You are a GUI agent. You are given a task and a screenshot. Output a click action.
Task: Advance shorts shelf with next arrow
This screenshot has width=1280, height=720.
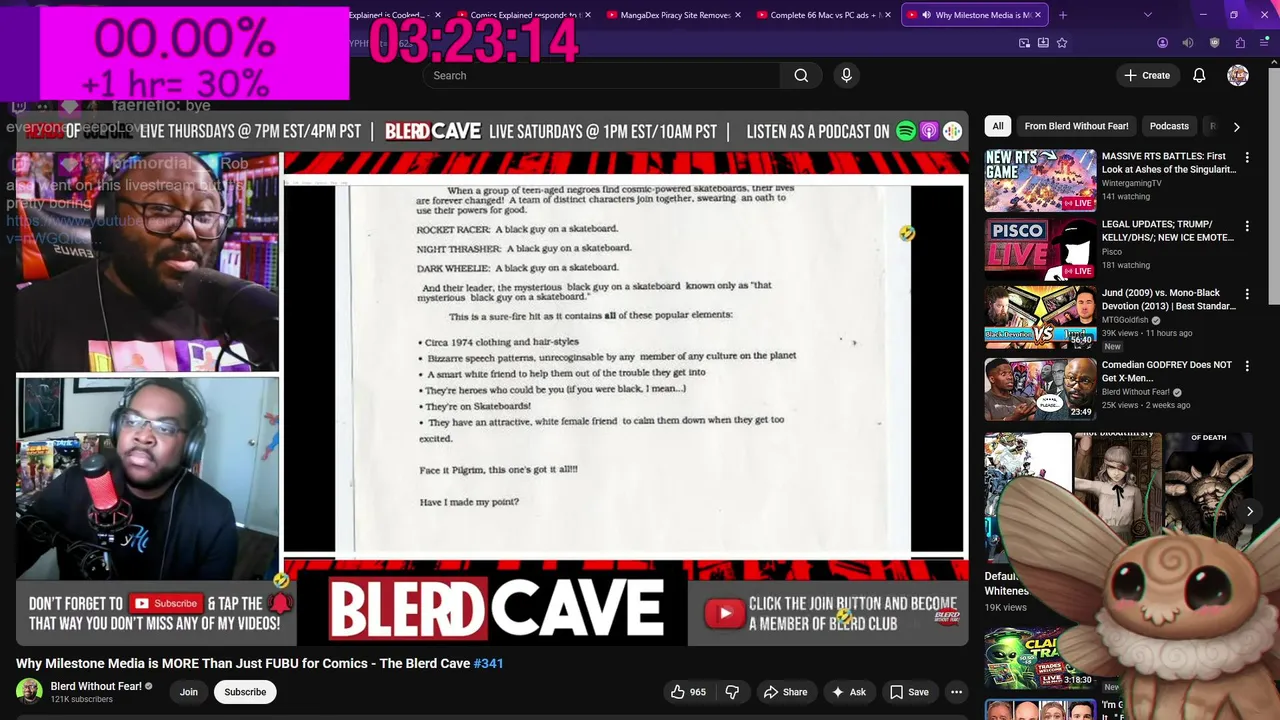[1249, 511]
